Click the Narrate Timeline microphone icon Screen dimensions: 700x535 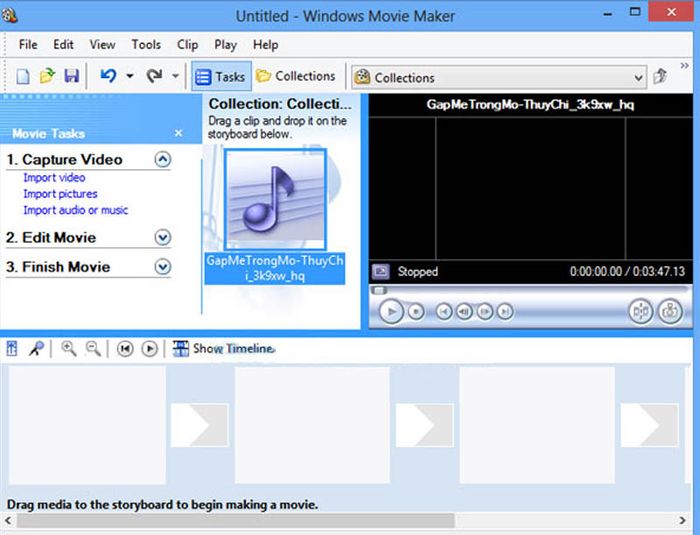coord(37,348)
